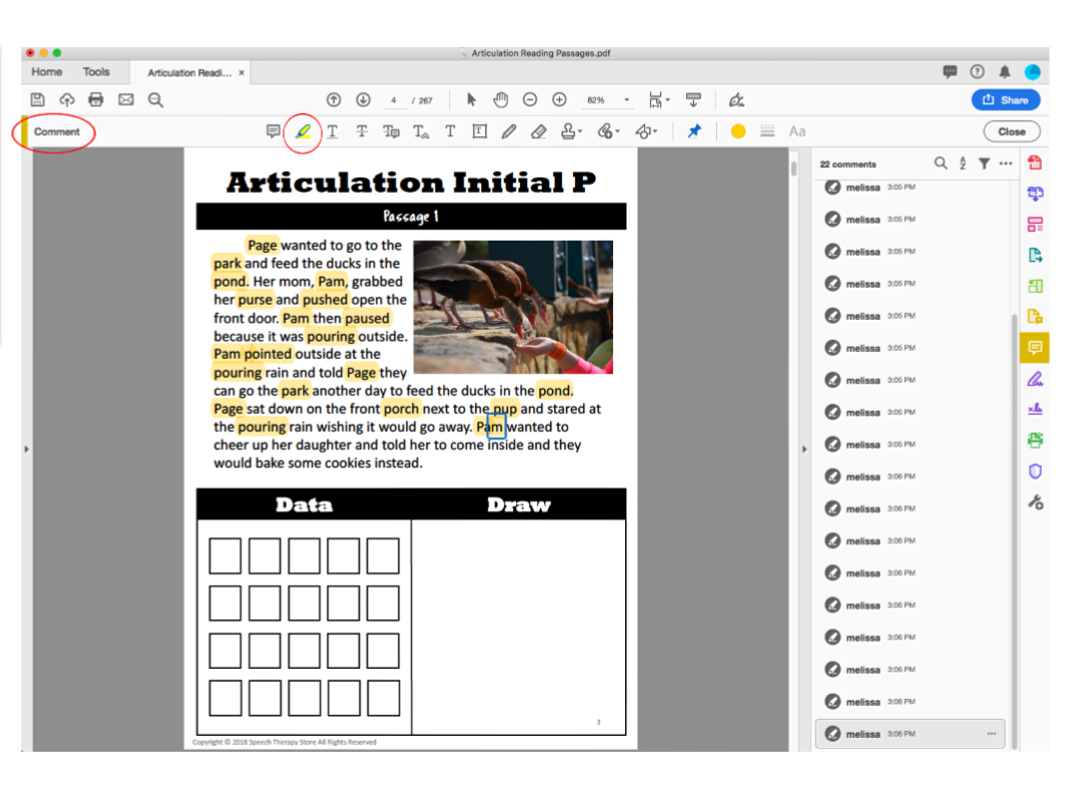
Task: Open the Comment tool in the right sidebar
Action: pos(1035,348)
